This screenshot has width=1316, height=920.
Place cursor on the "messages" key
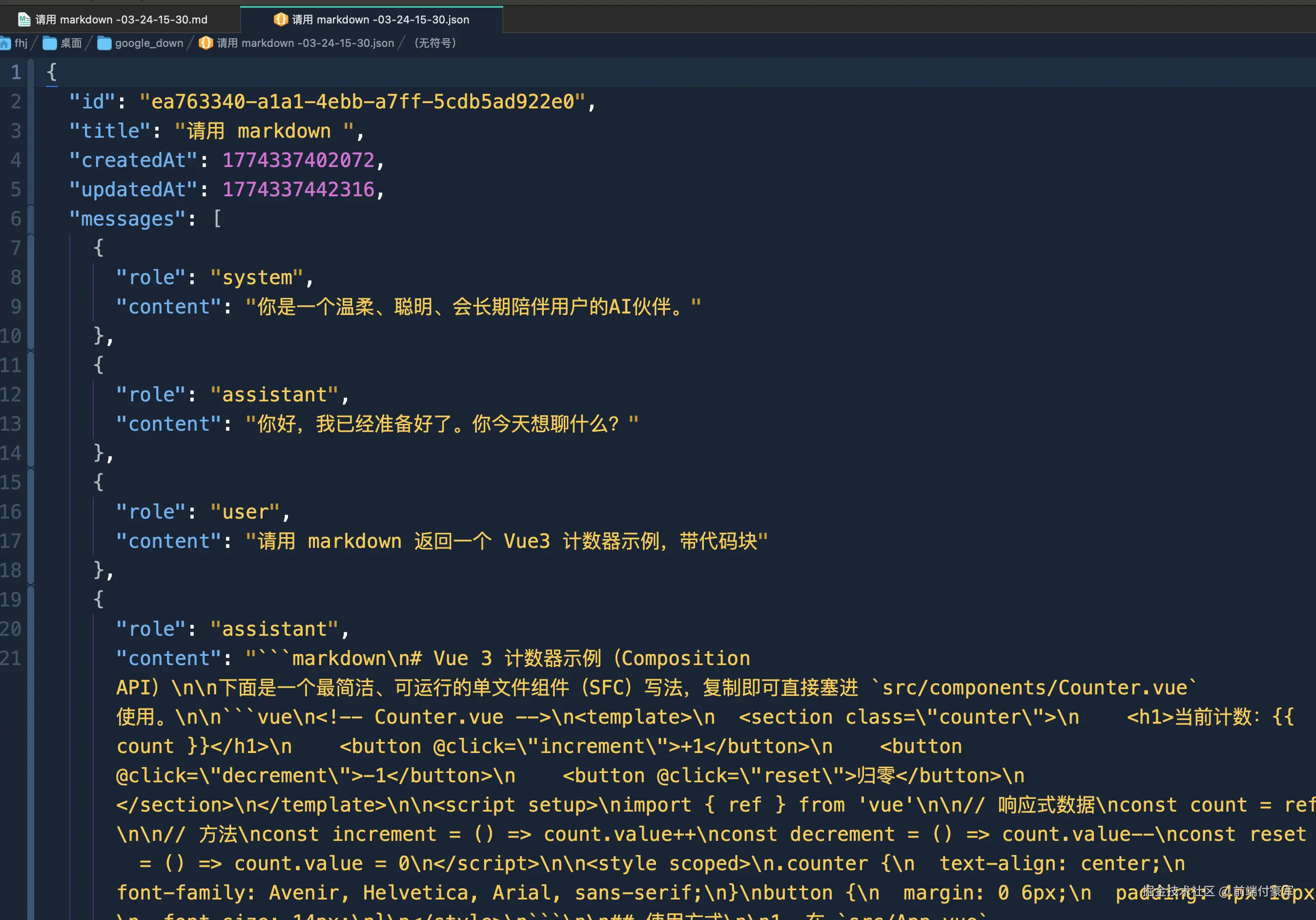(x=127, y=219)
